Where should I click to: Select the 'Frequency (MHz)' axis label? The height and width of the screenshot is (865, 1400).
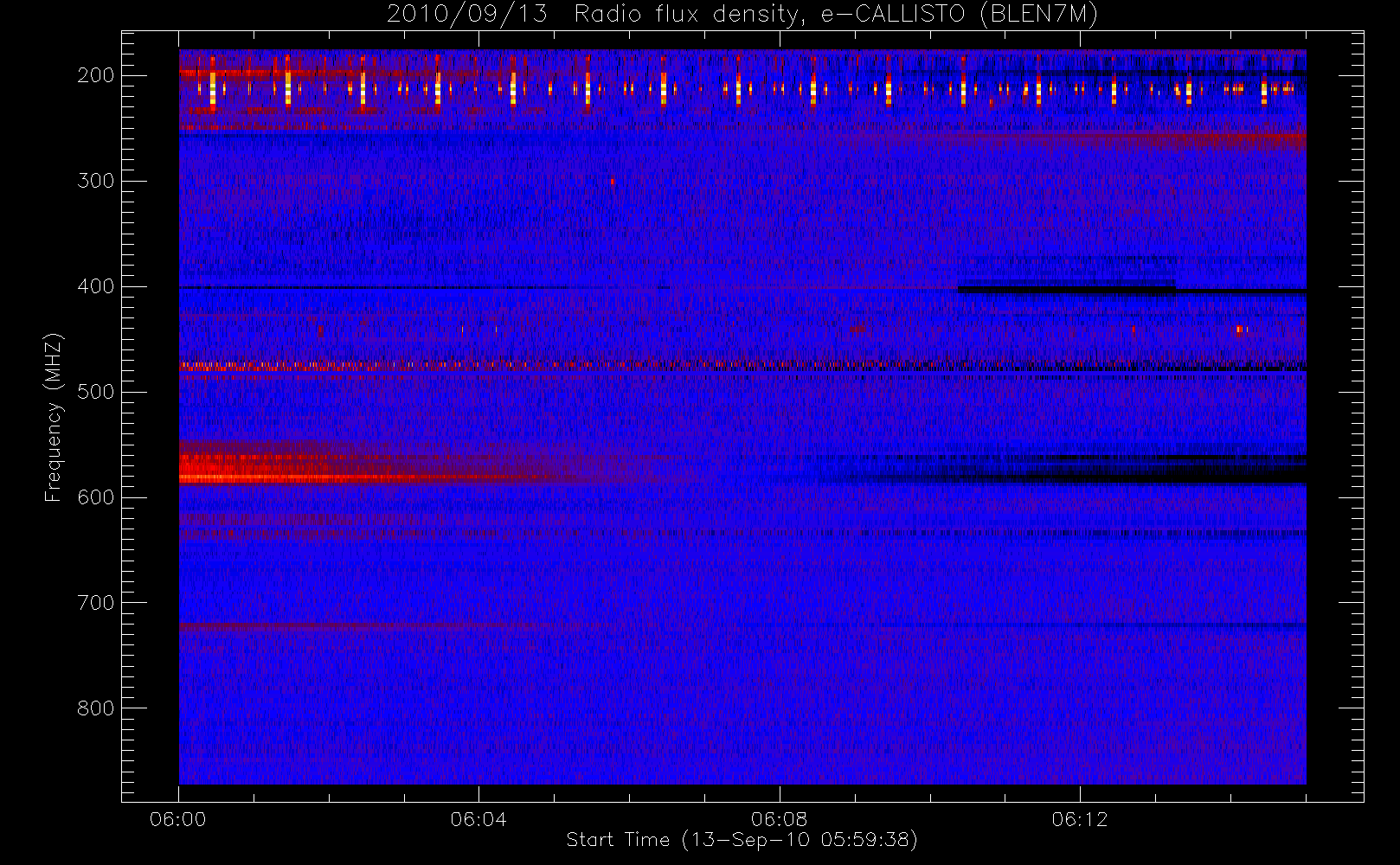(x=54, y=418)
